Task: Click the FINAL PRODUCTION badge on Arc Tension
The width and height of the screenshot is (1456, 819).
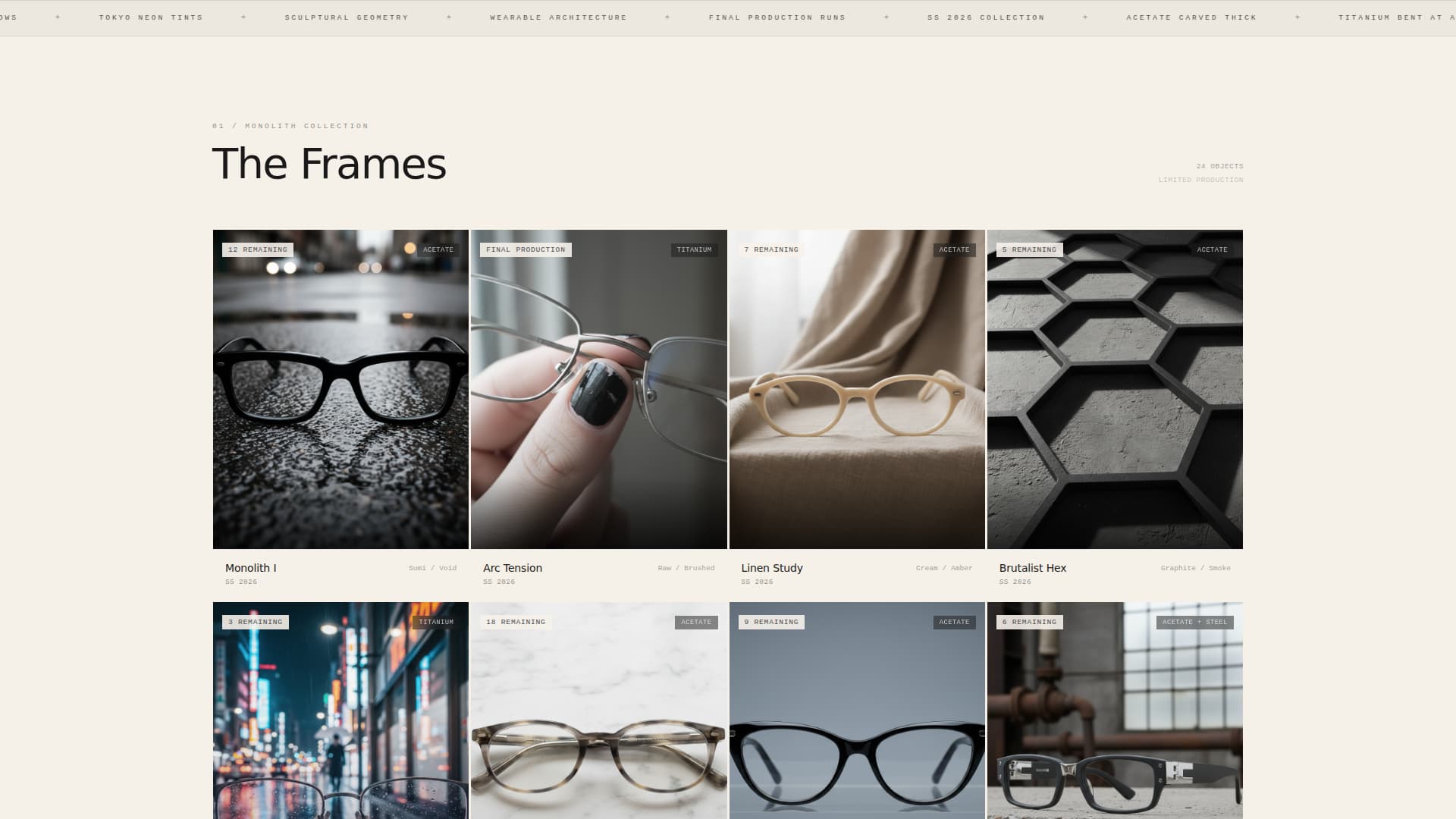Action: point(526,249)
